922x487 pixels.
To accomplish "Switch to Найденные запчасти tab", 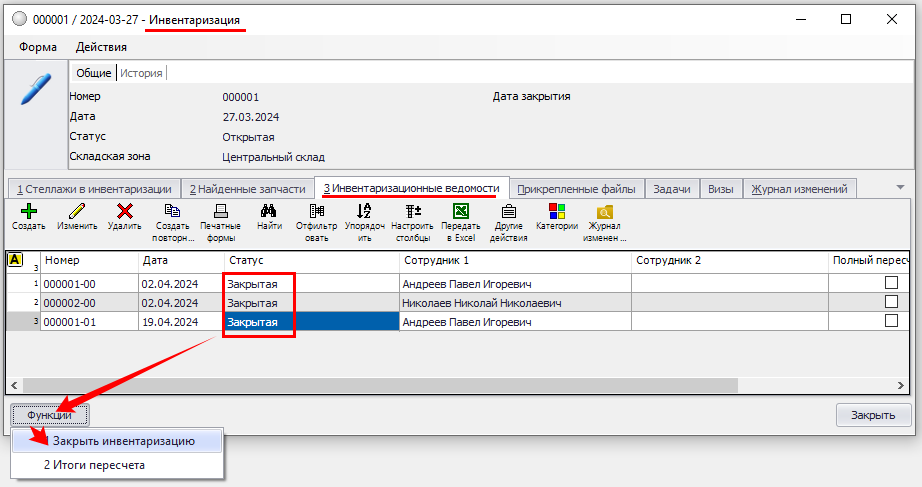I will [247, 189].
